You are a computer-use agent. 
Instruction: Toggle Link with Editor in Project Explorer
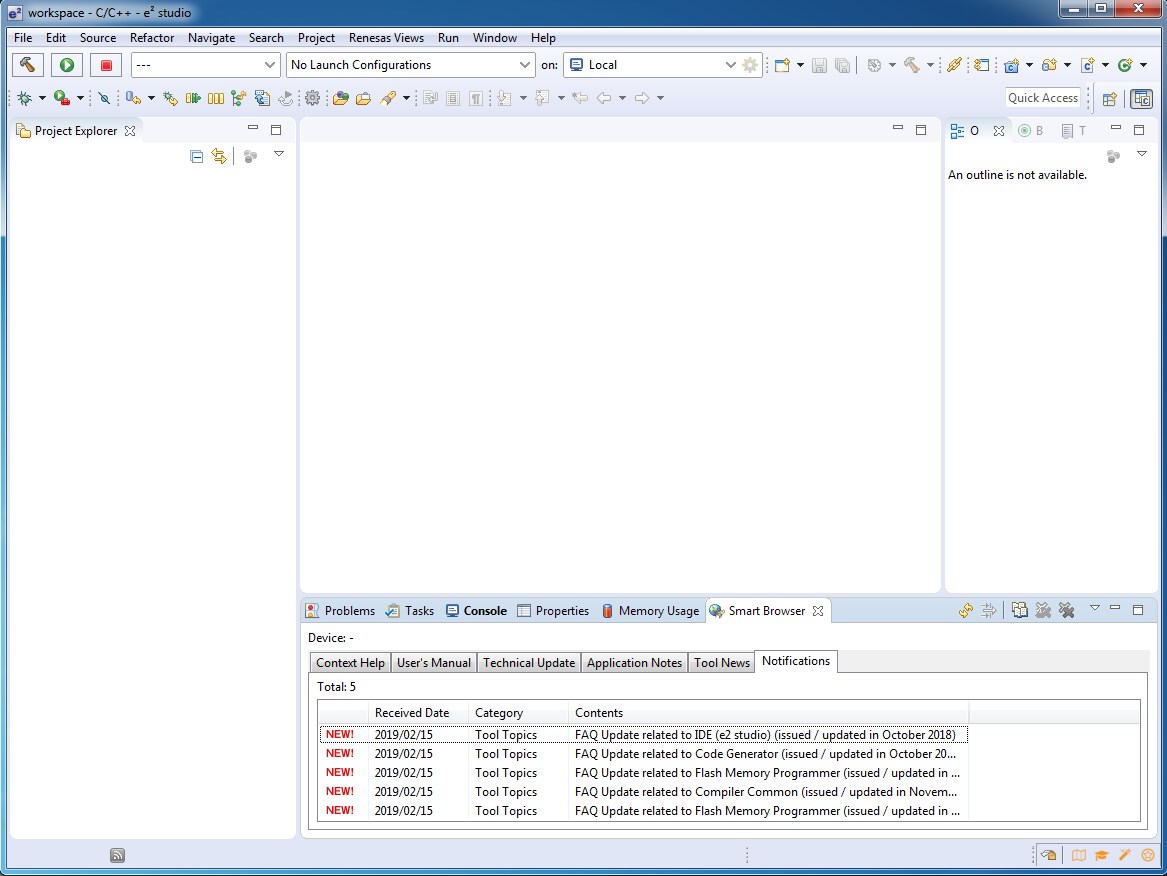[219, 156]
